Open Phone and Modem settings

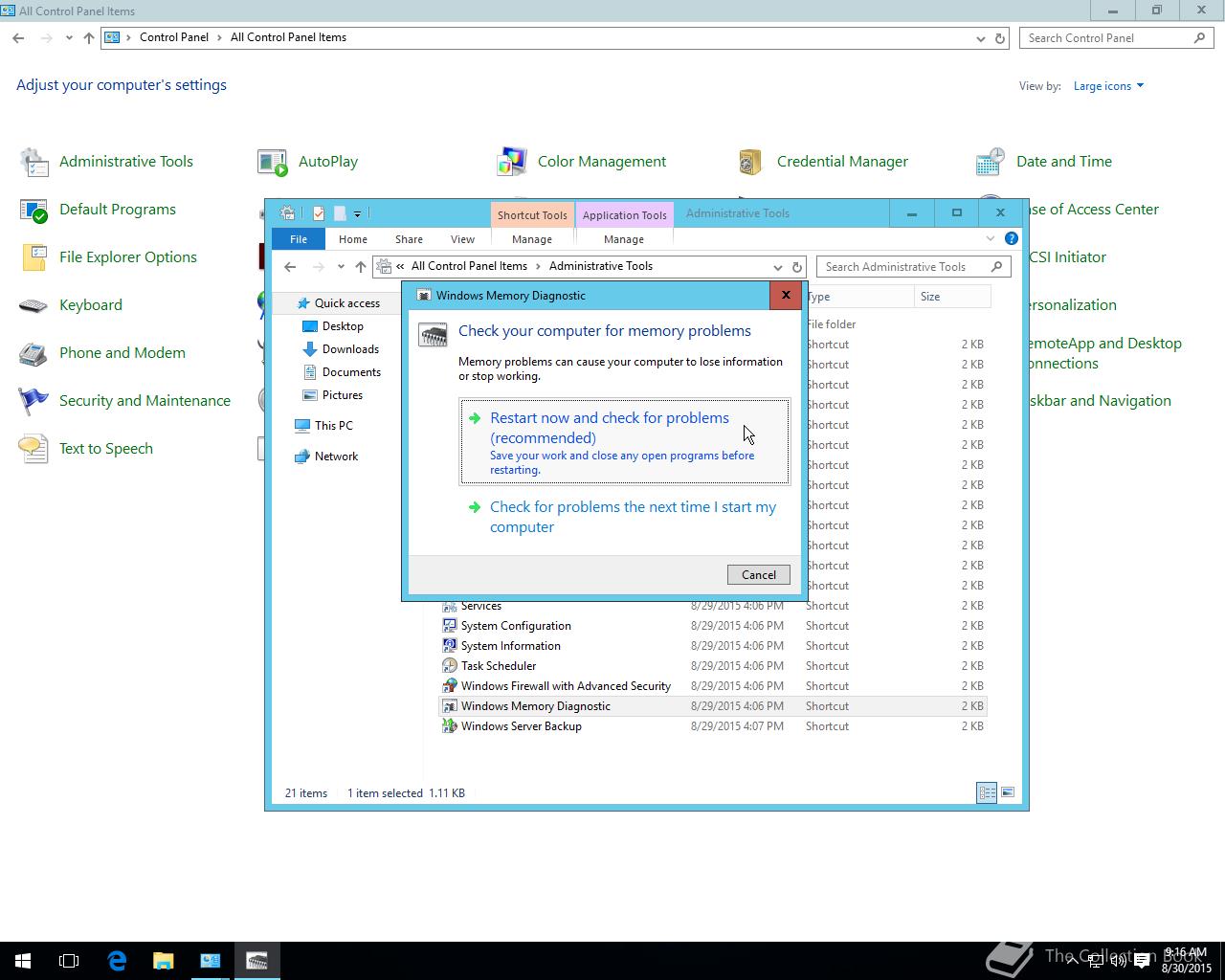[102, 353]
